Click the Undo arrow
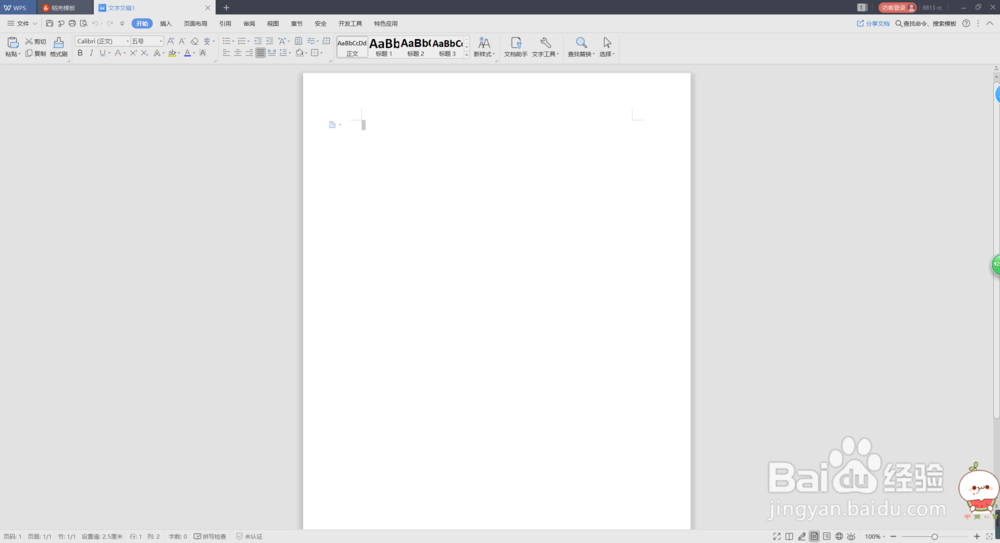Screen dimensions: 1000x543 click(95, 24)
